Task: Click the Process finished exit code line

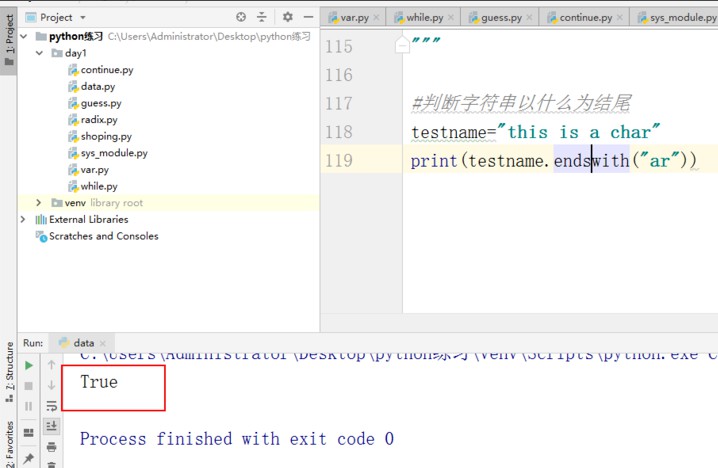Action: coord(237,439)
